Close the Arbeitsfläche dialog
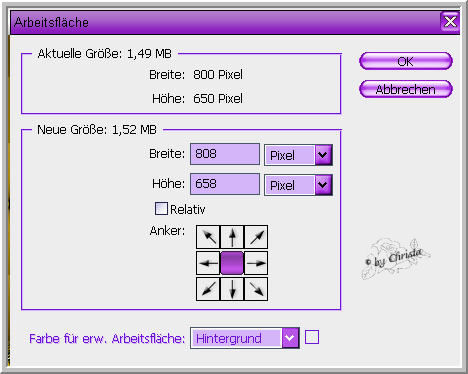Viewport: 468px width, 374px height. coord(450,22)
